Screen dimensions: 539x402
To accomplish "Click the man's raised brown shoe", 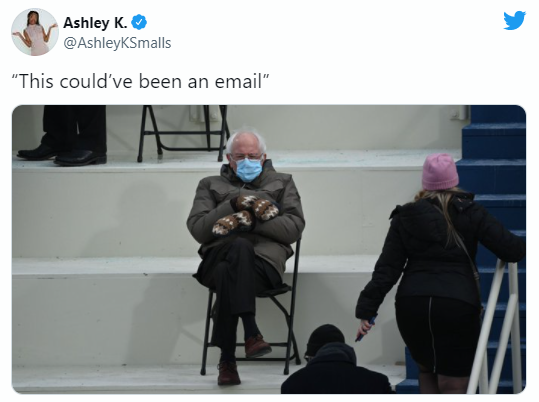I will pos(257,346).
